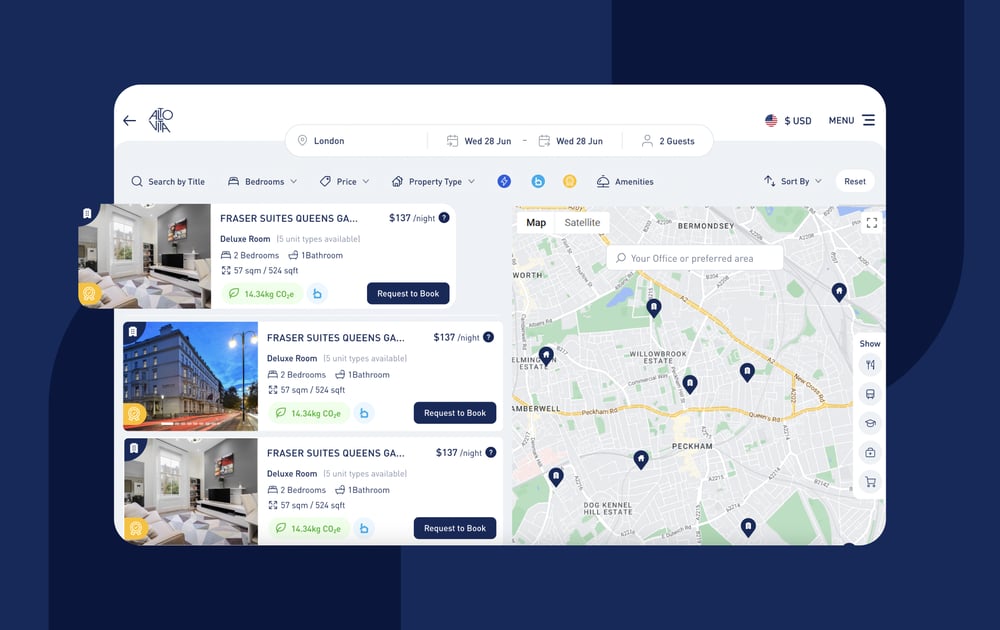The width and height of the screenshot is (1000, 630).
Task: Toggle the yellow circle badge filter
Action: [x=570, y=181]
